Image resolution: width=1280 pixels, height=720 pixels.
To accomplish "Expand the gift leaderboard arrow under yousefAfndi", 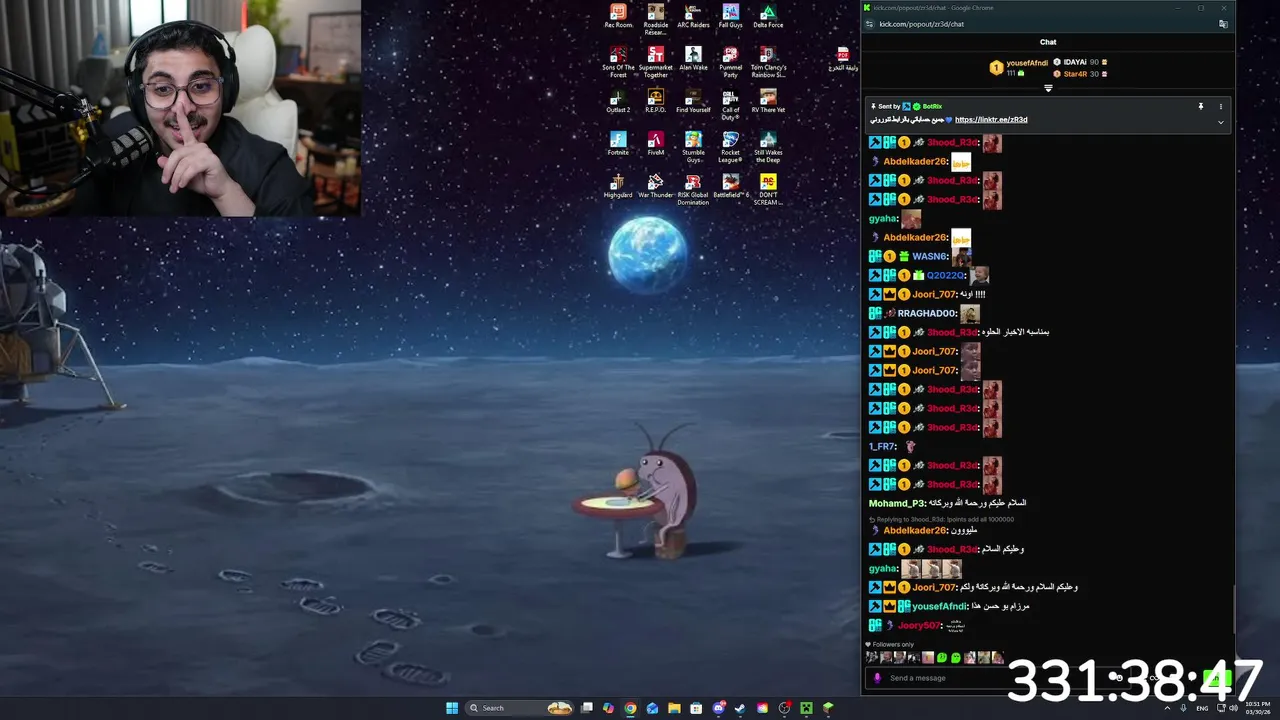I will 1048,88.
